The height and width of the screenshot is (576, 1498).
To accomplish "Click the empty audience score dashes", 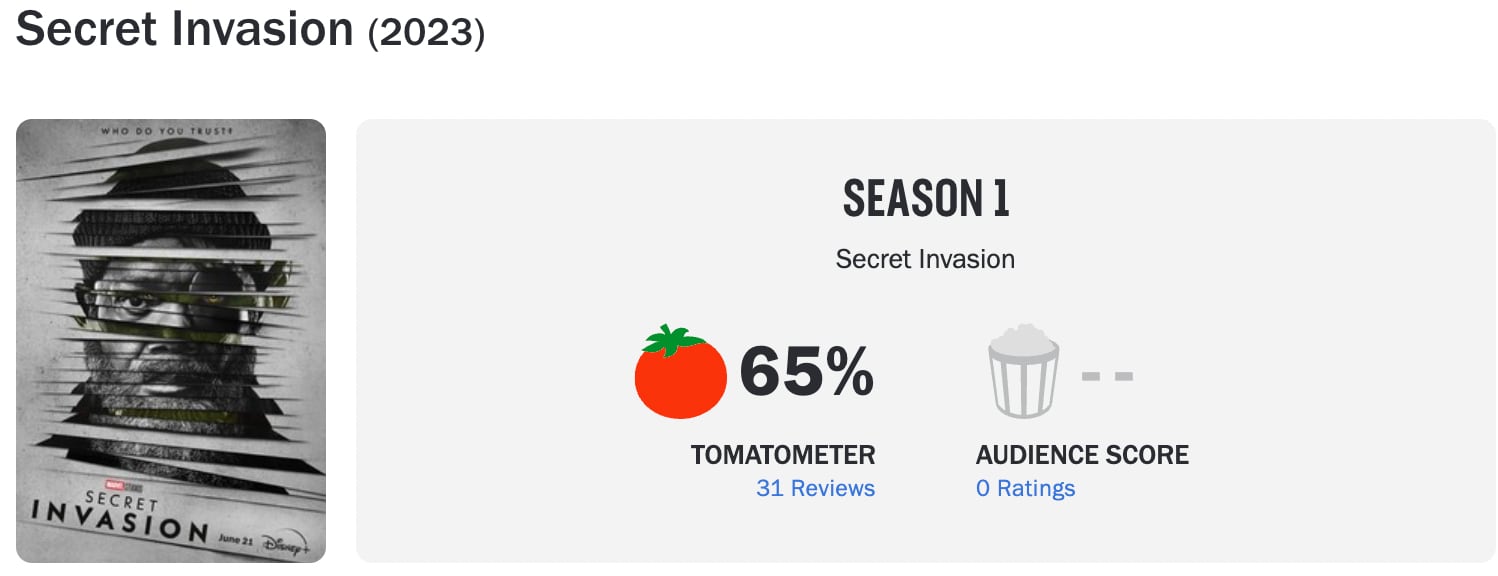I will pos(1107,376).
